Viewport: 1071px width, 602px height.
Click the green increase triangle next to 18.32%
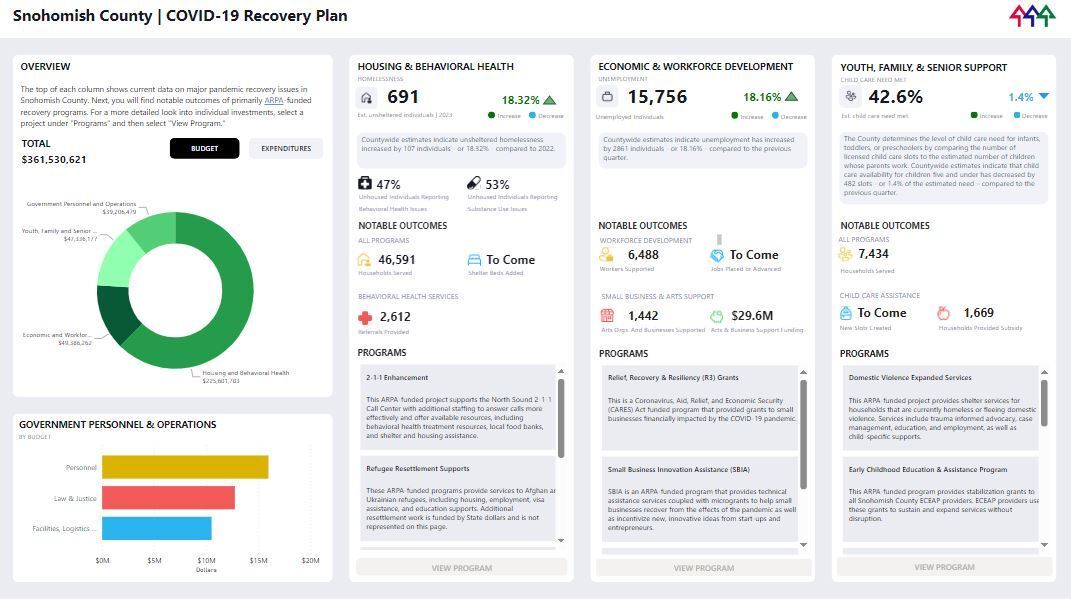[549, 100]
